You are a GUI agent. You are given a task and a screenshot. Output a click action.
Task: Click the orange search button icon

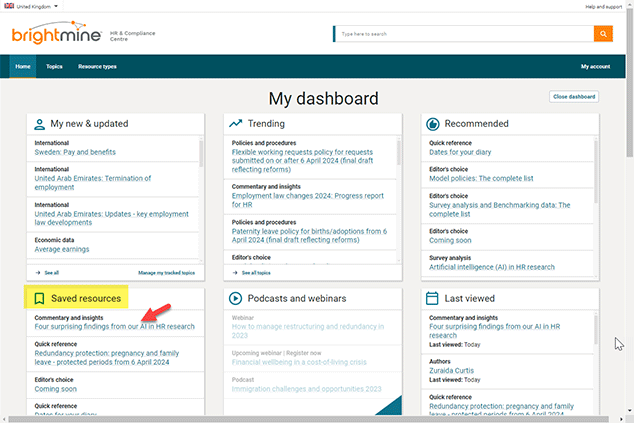pos(603,34)
